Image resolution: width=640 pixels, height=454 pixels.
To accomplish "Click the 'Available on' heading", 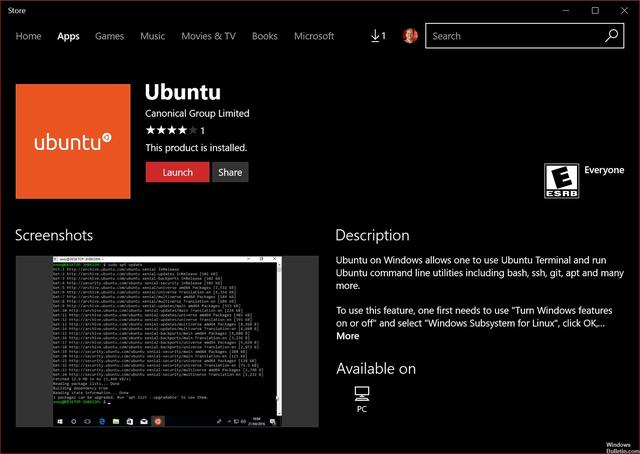I will [376, 369].
